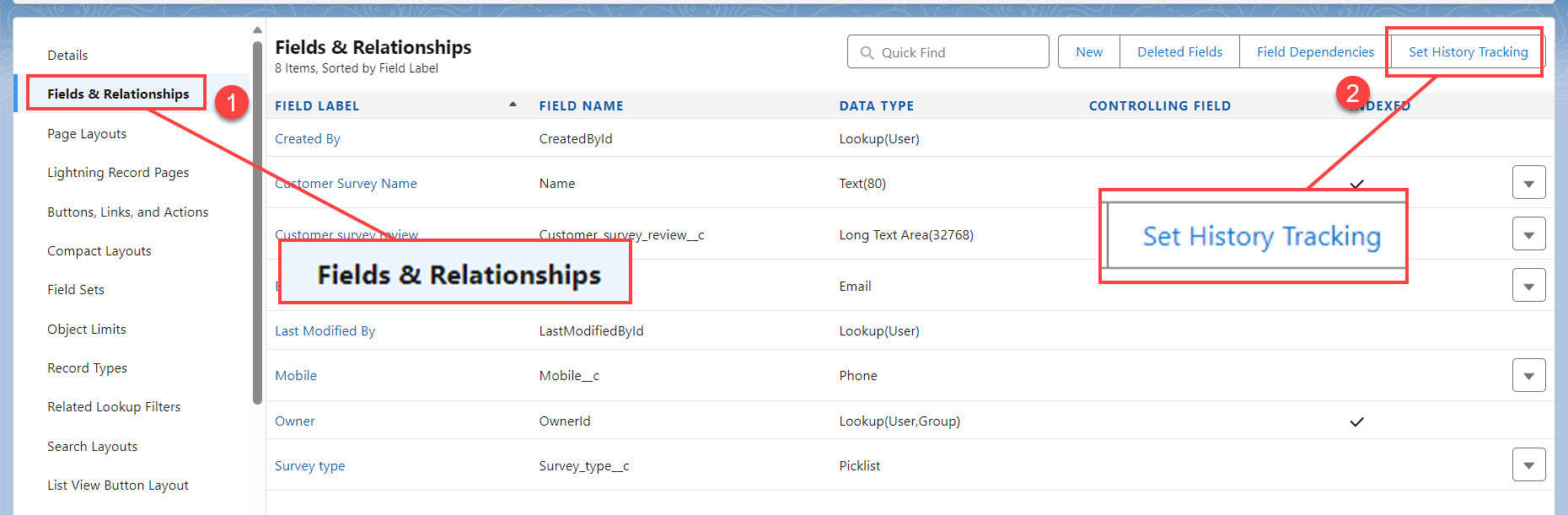1568x515 pixels.
Task: Open Record Types section
Action: [x=87, y=367]
